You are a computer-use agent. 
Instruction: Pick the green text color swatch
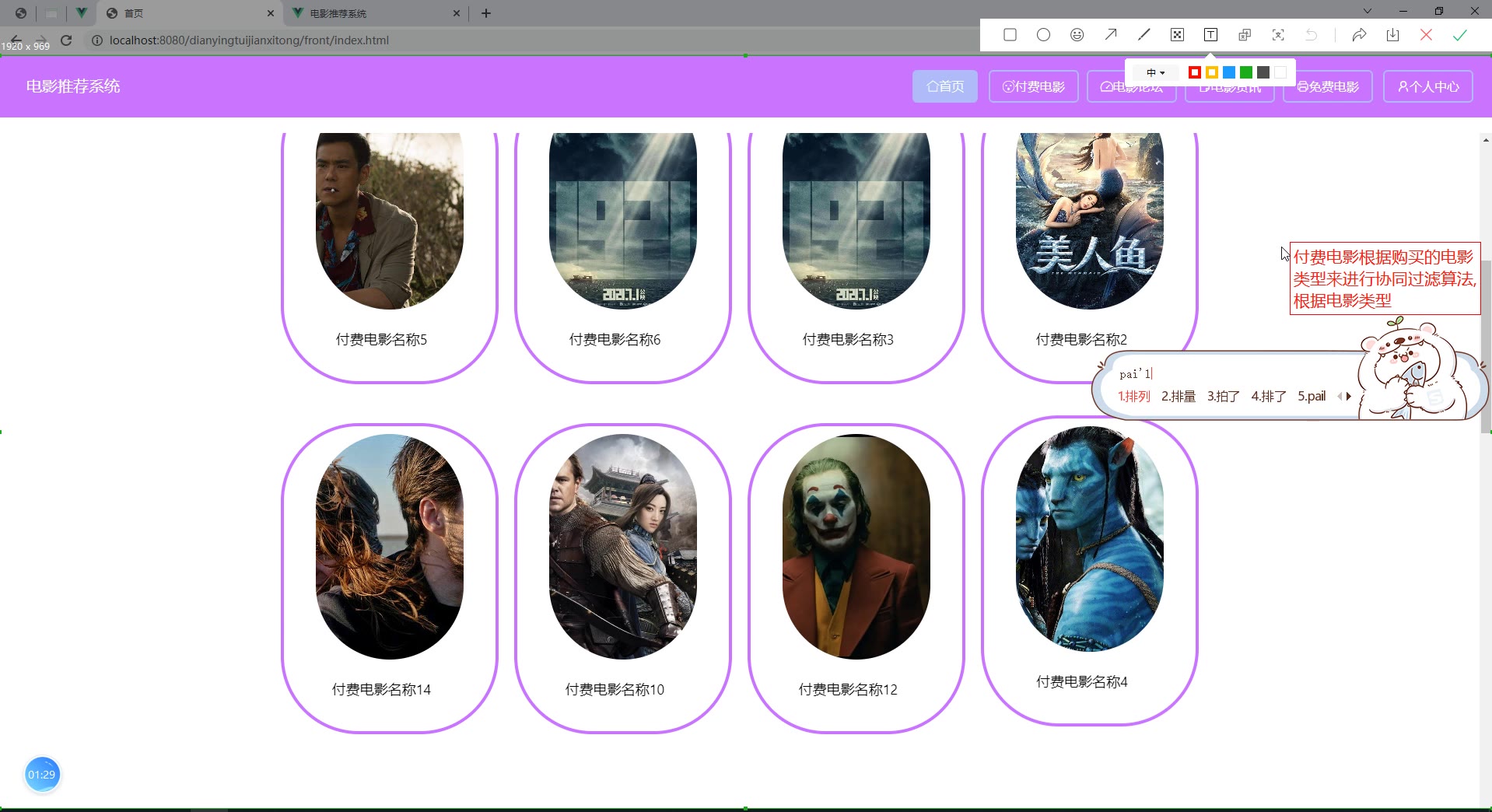(x=1246, y=72)
